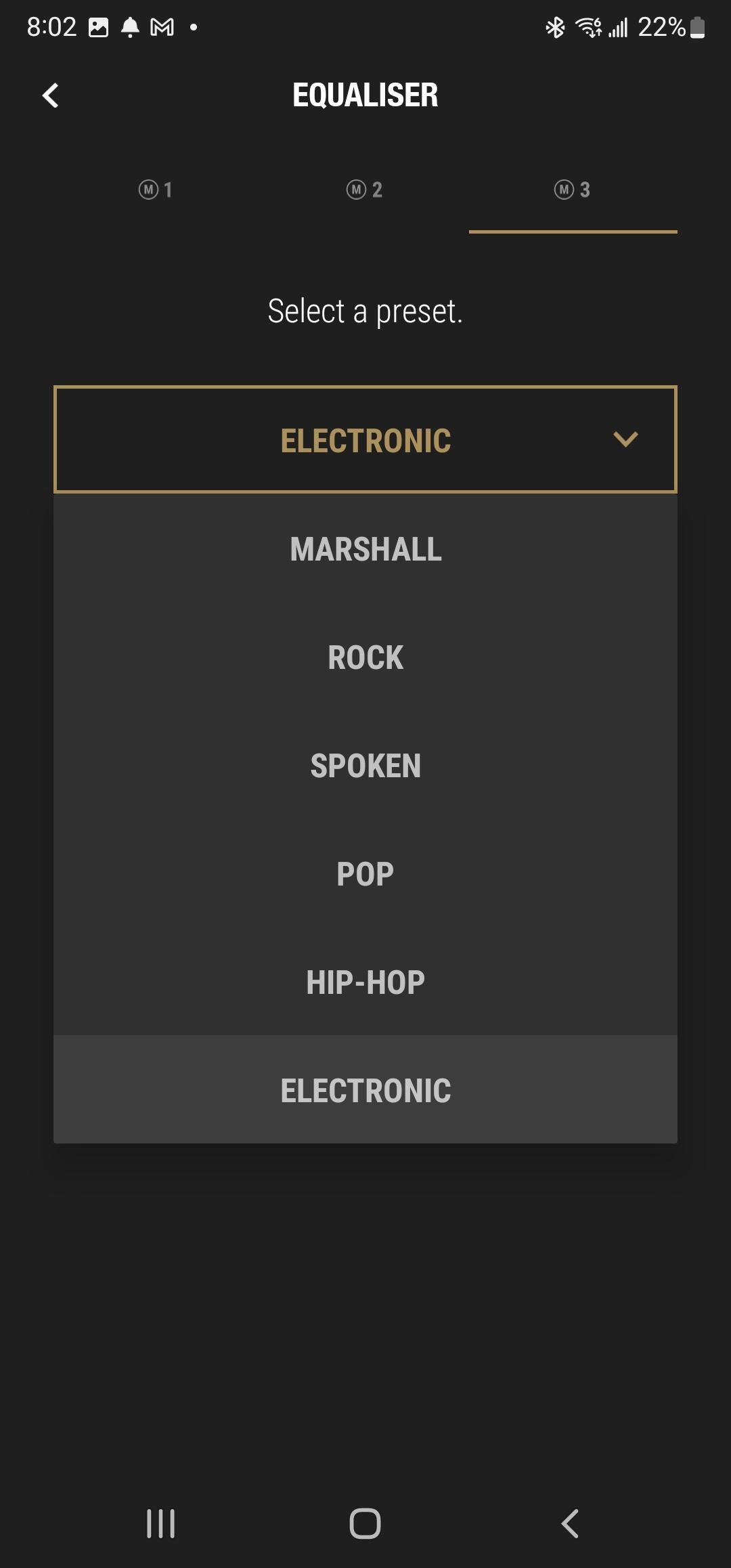Tap the image notification icon

[x=99, y=28]
